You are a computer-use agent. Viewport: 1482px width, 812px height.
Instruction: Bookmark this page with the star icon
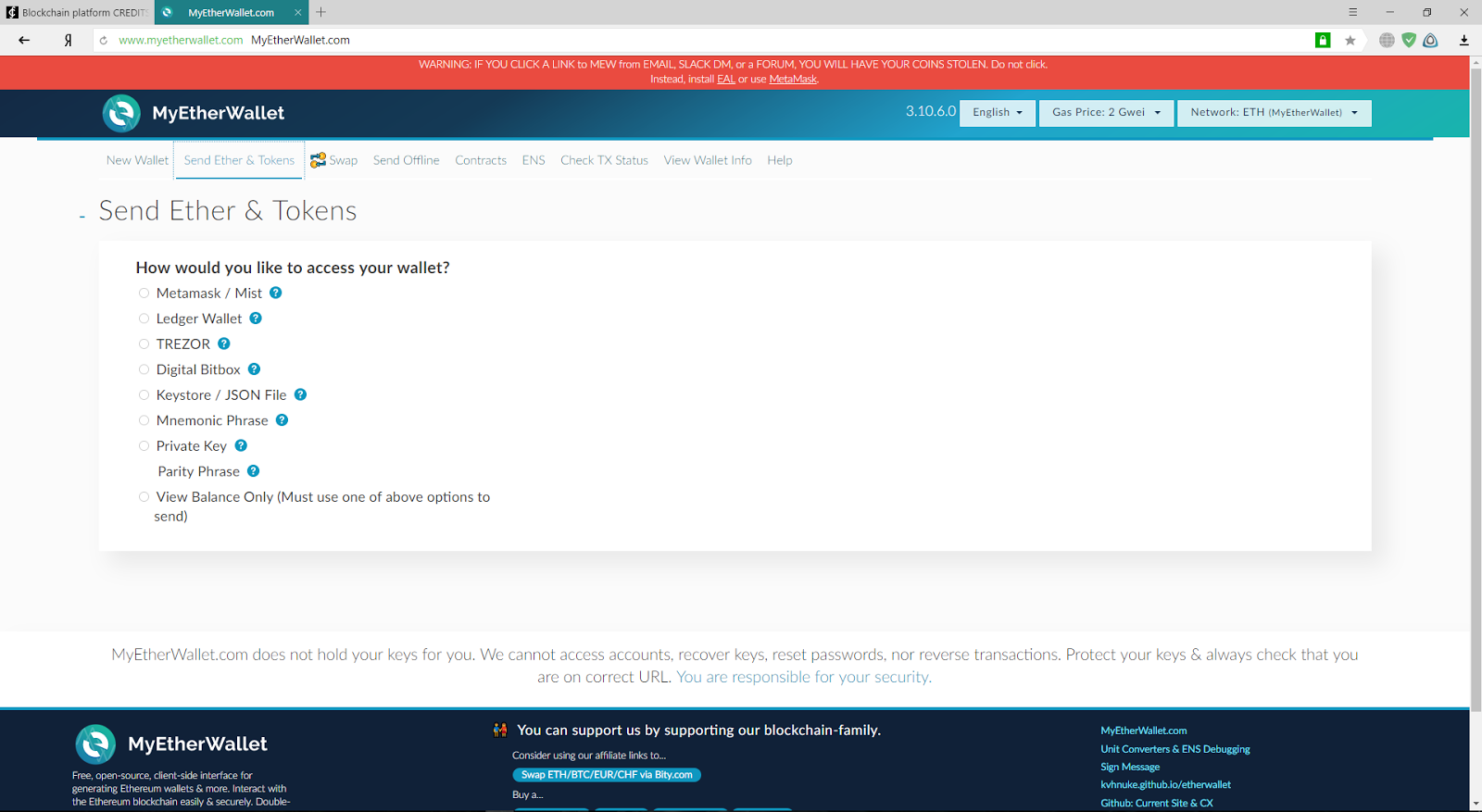pyautogui.click(x=1350, y=40)
